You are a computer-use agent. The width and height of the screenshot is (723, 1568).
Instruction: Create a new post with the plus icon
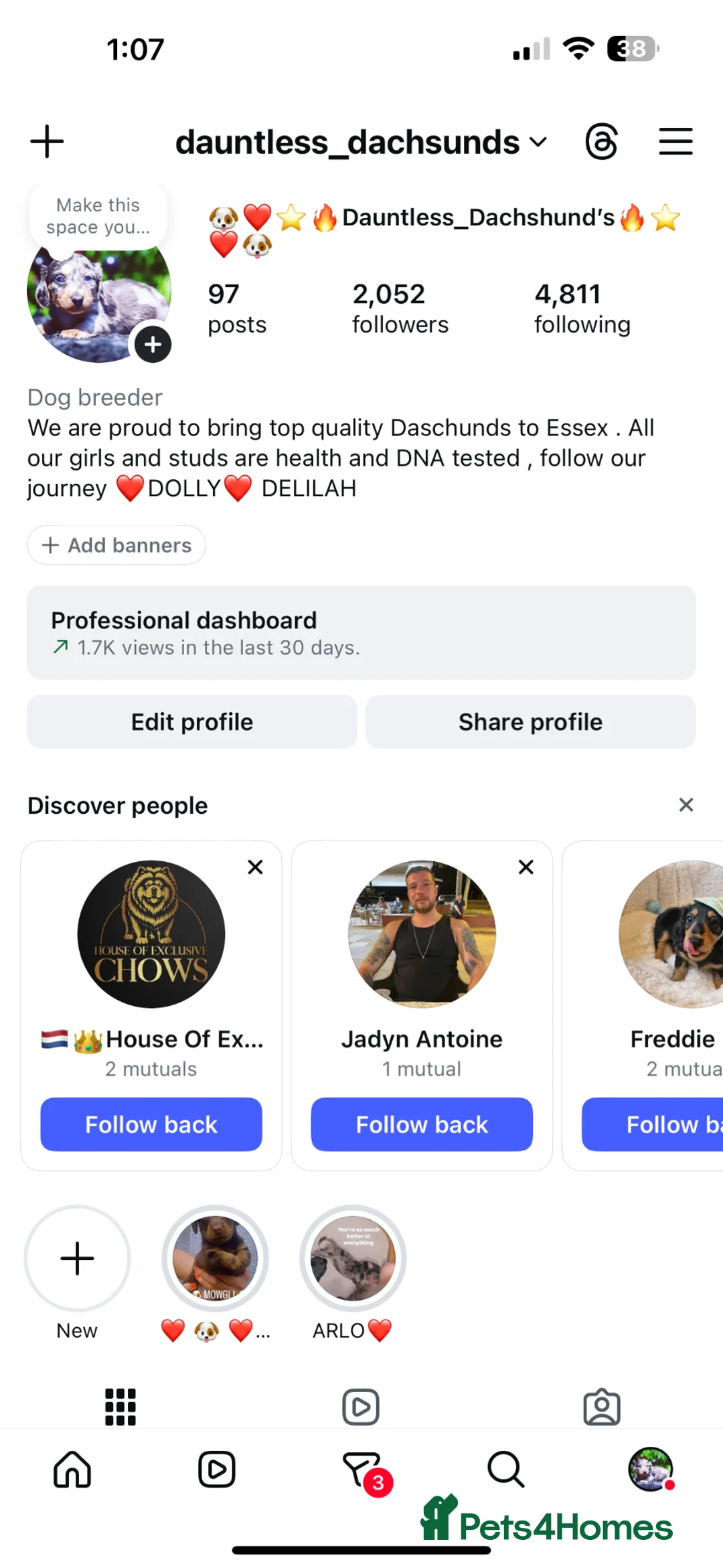[x=47, y=141]
